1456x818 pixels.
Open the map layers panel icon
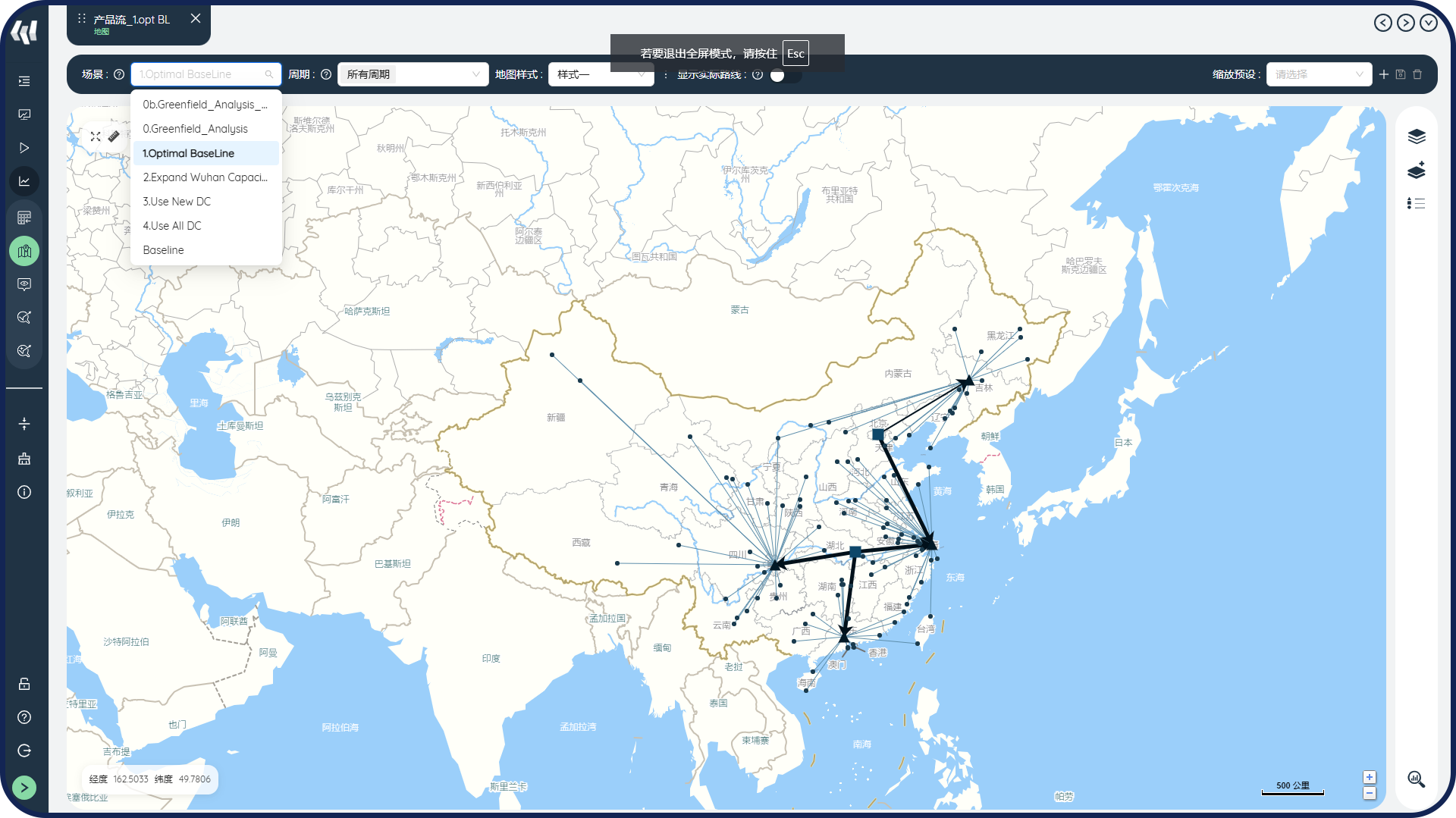1417,136
